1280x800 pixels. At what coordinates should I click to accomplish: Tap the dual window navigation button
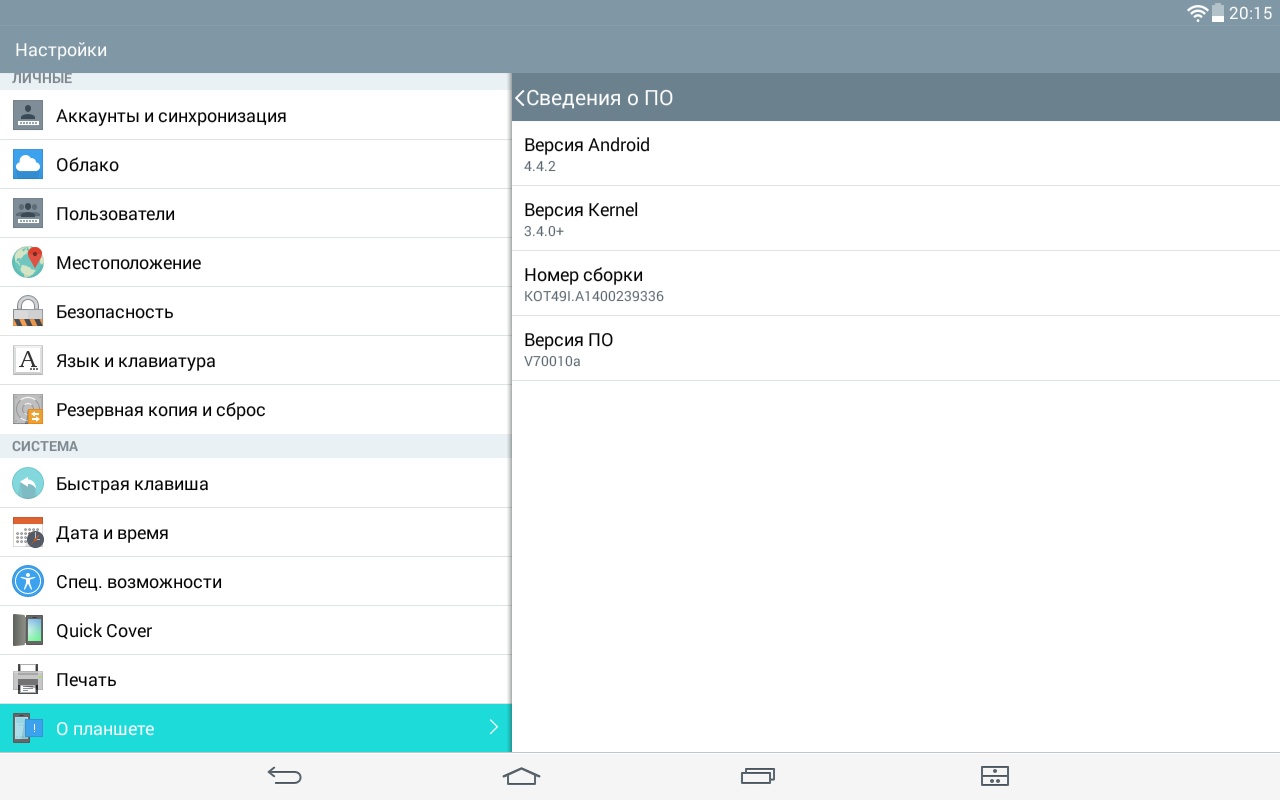[994, 776]
